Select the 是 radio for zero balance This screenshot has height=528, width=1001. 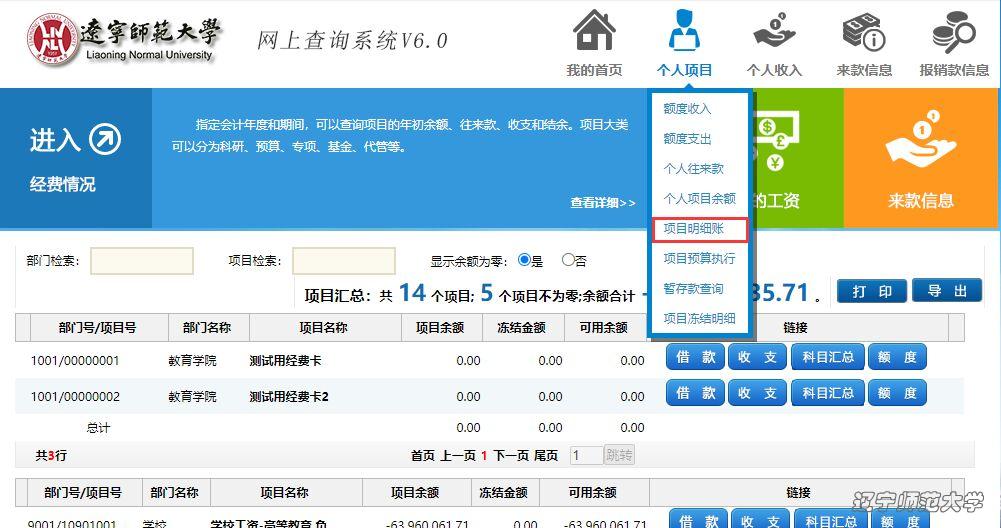[x=523, y=260]
